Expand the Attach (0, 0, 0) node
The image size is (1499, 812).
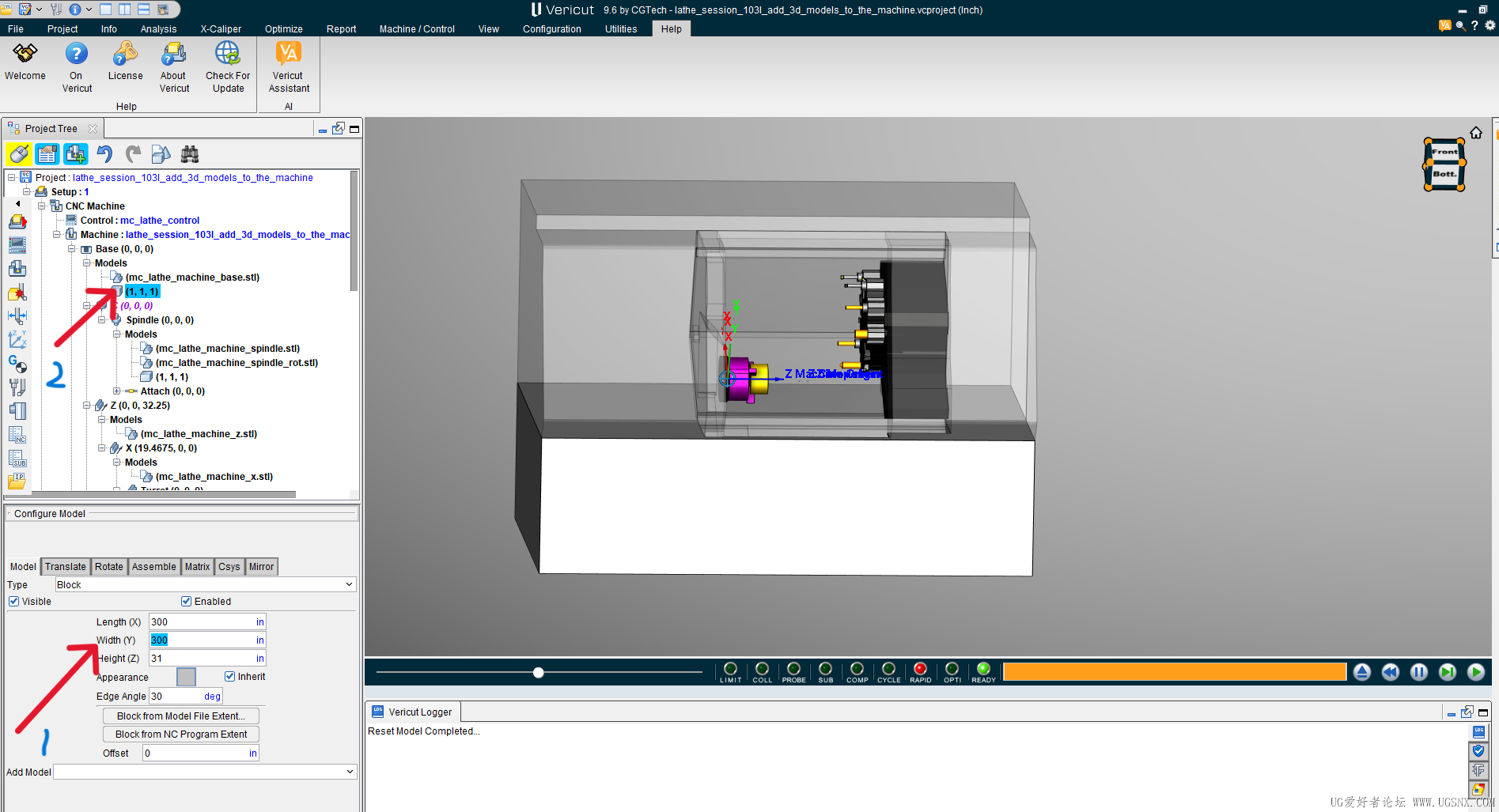[x=117, y=391]
